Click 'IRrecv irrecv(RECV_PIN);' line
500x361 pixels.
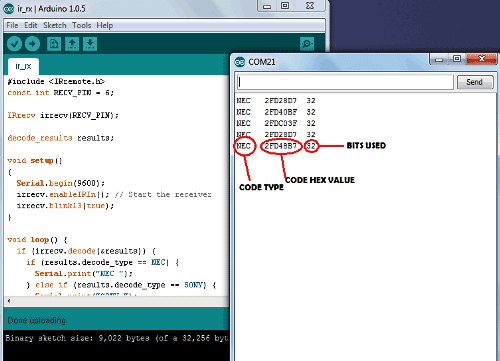(63, 115)
